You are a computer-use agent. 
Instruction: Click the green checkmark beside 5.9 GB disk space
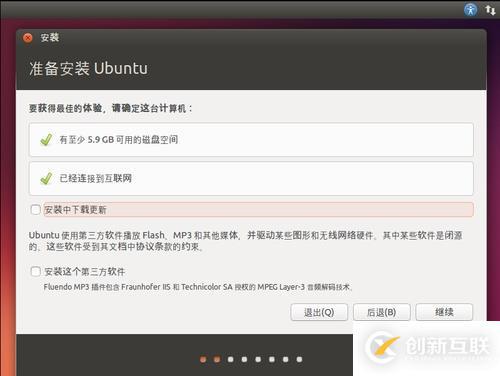pyautogui.click(x=46, y=140)
